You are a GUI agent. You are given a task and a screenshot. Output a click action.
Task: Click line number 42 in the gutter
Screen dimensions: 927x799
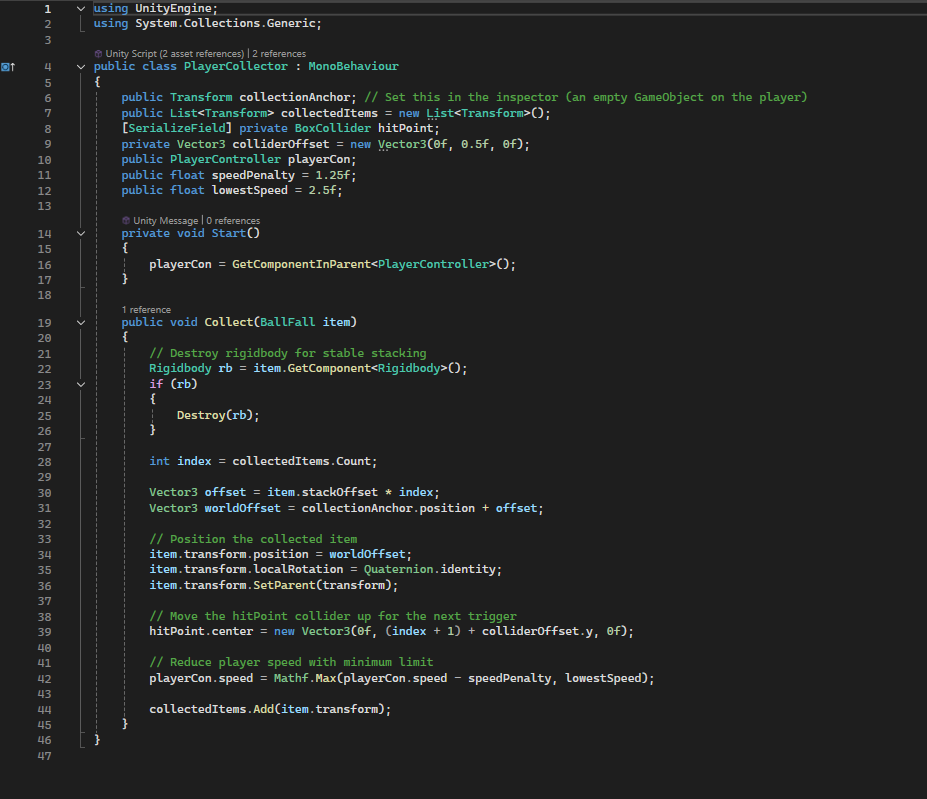click(x=44, y=678)
